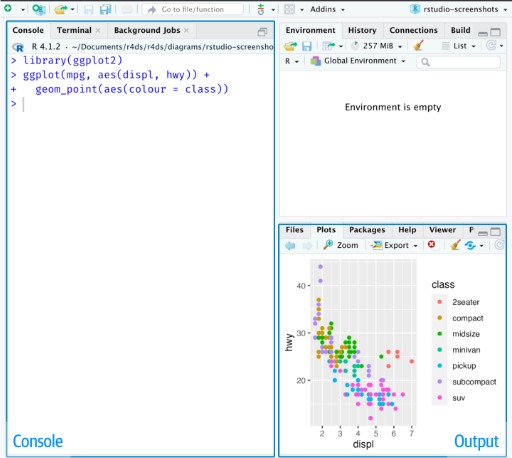This screenshot has width=512, height=458.
Task: Click the 2seater red legend dot
Action: [440, 302]
